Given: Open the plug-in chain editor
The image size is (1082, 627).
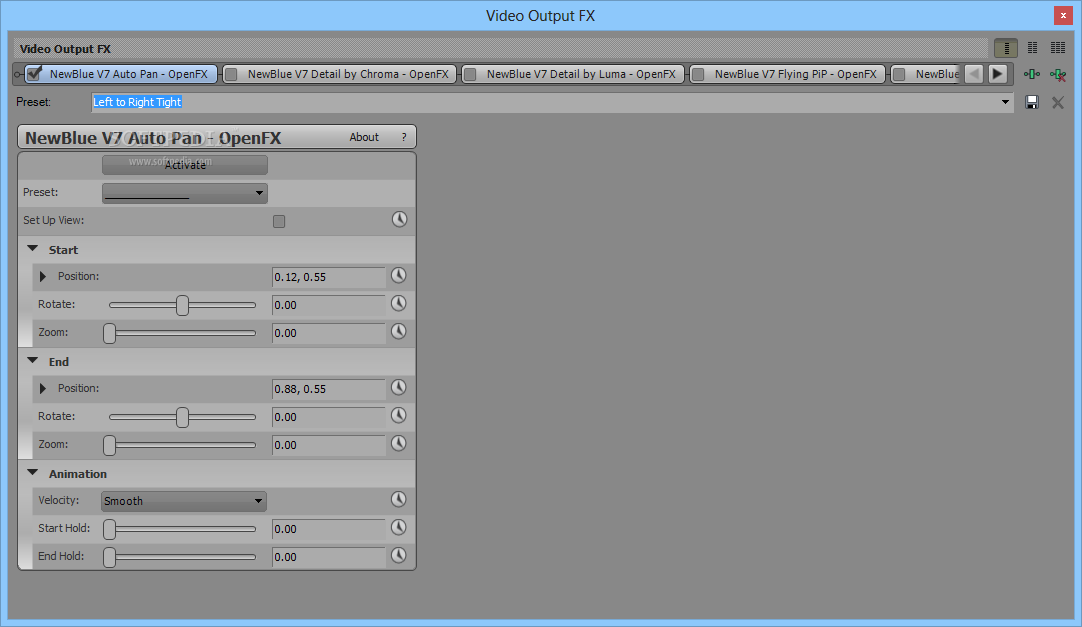Looking at the screenshot, I should click(1032, 74).
